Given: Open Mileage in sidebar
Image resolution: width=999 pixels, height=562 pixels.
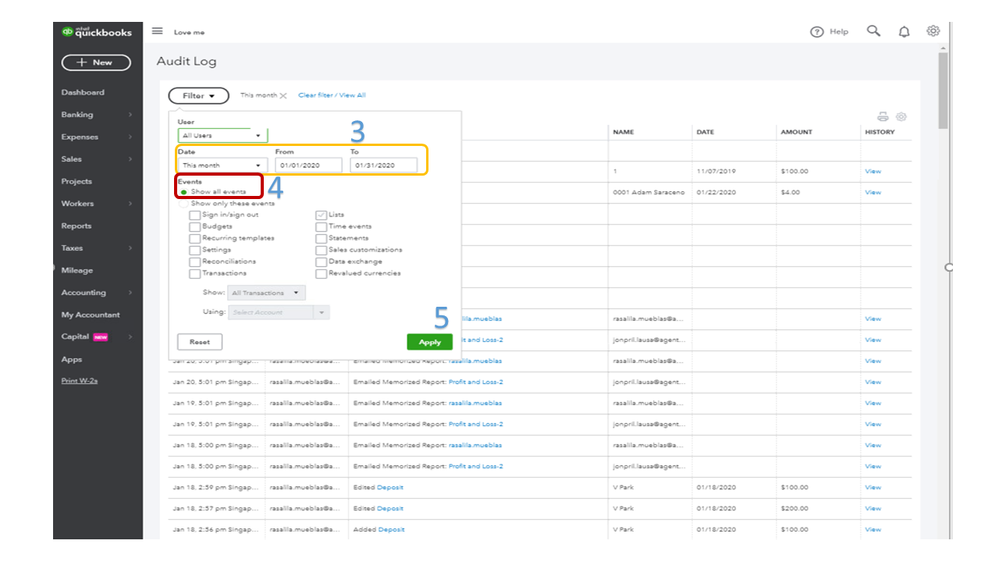Looking at the screenshot, I should pyautogui.click(x=77, y=270).
